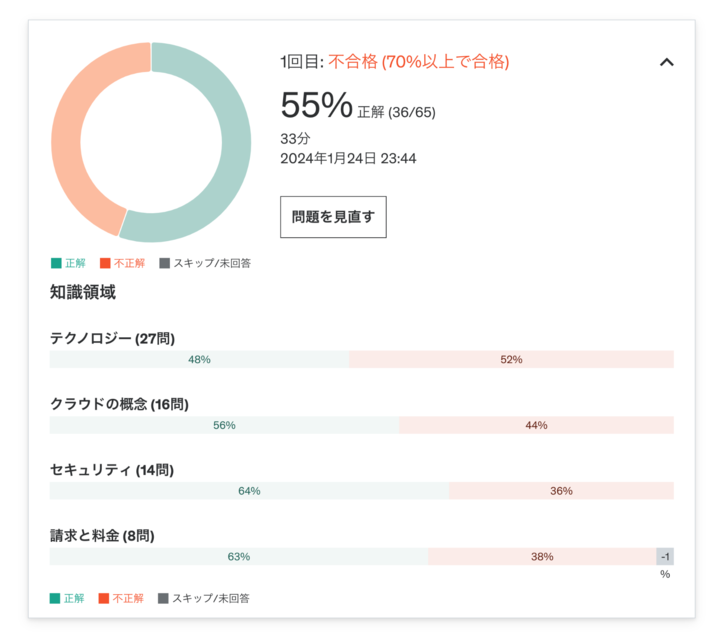Viewport: 720px width, 644px height.
Task: Click the orange 不正解 legend square under donut
Action: pos(105,264)
